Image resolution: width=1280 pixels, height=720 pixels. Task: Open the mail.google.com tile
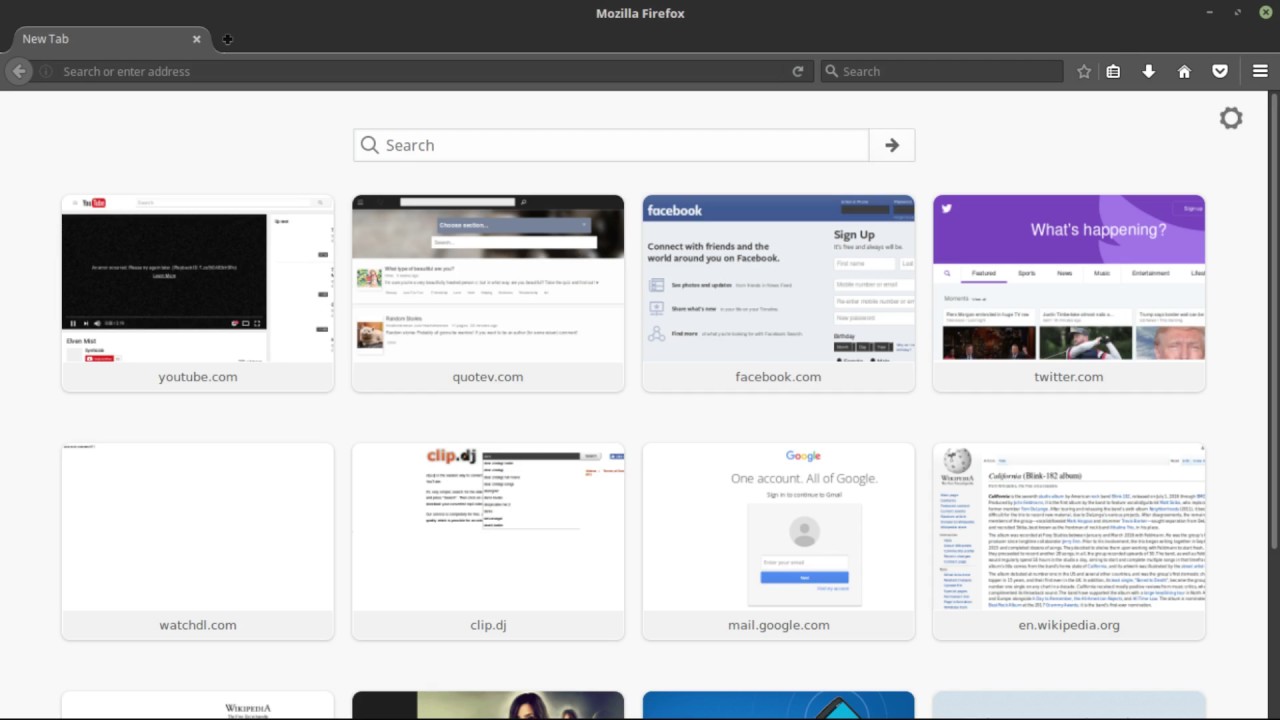[778, 541]
